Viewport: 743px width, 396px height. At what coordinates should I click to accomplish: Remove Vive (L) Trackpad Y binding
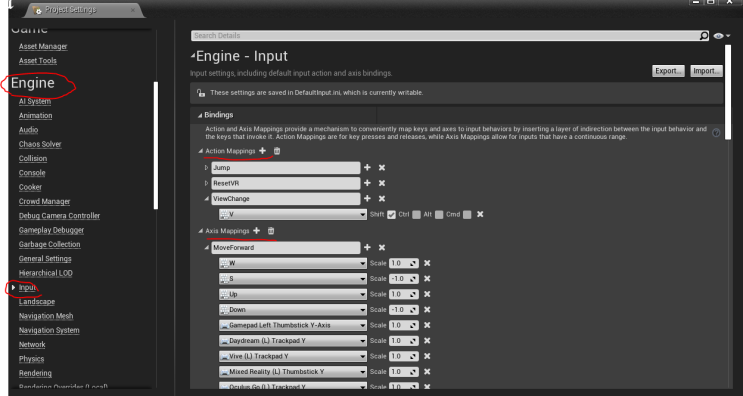(427, 356)
